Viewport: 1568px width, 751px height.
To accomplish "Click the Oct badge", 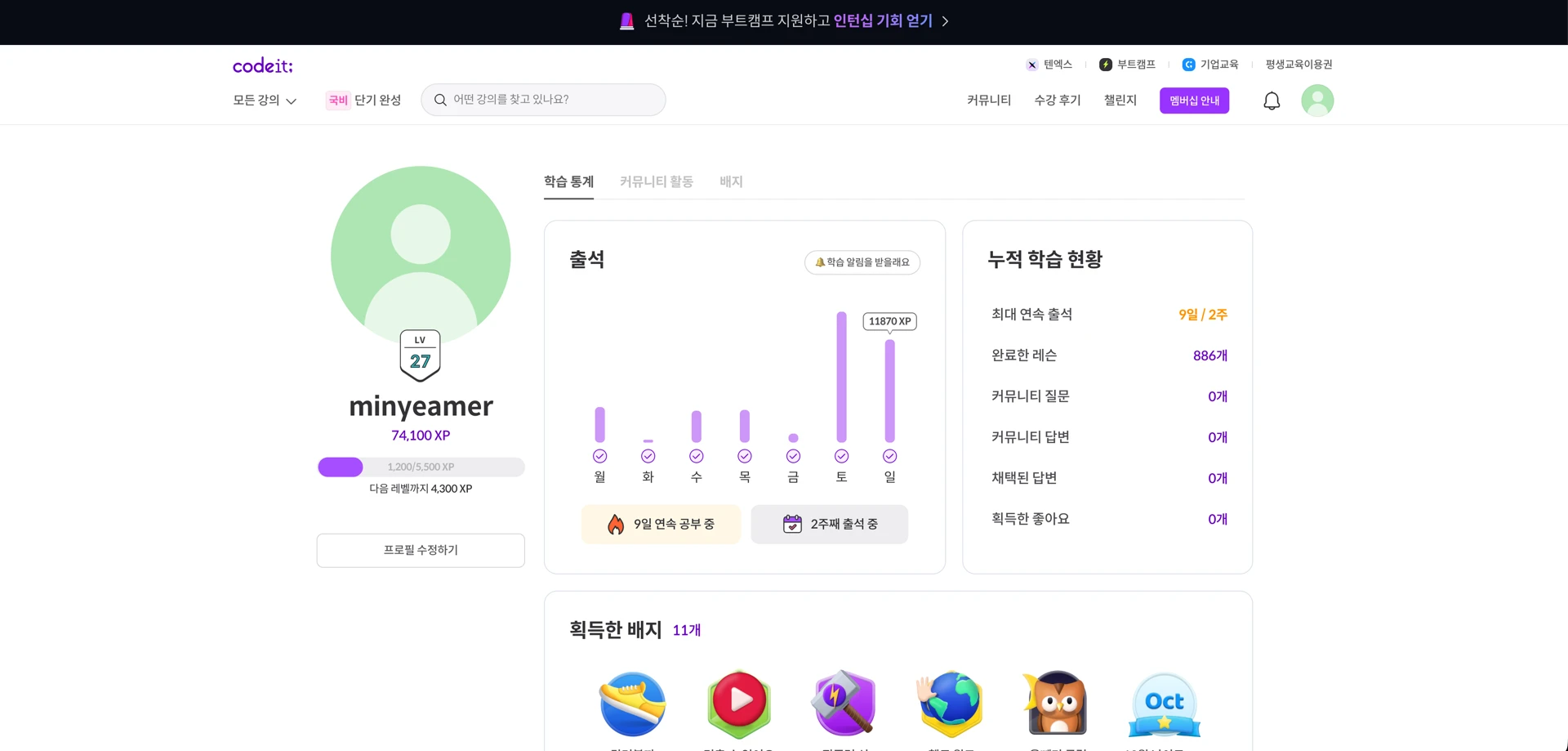I will pos(1165,704).
